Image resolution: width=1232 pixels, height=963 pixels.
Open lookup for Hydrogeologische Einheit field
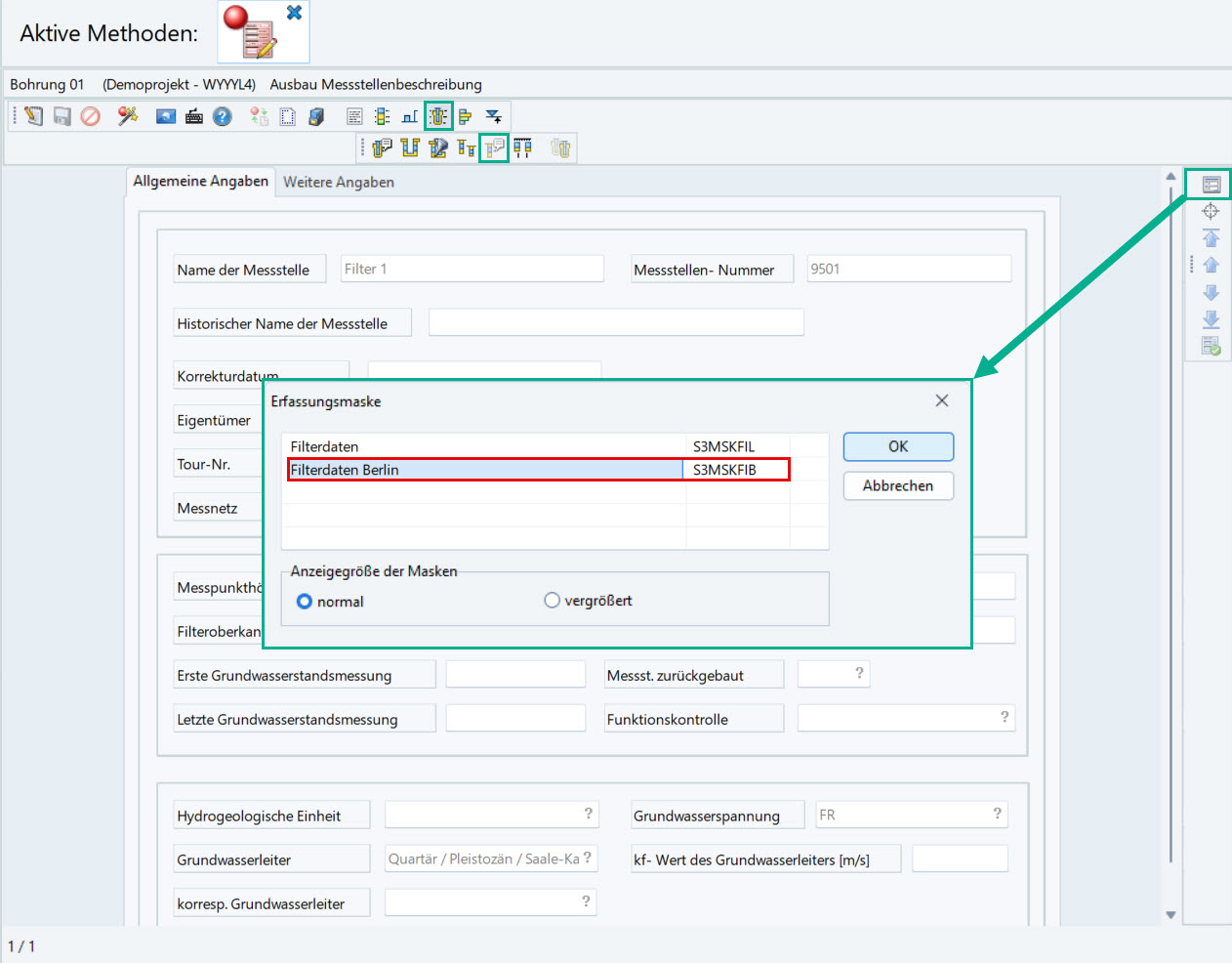point(588,814)
